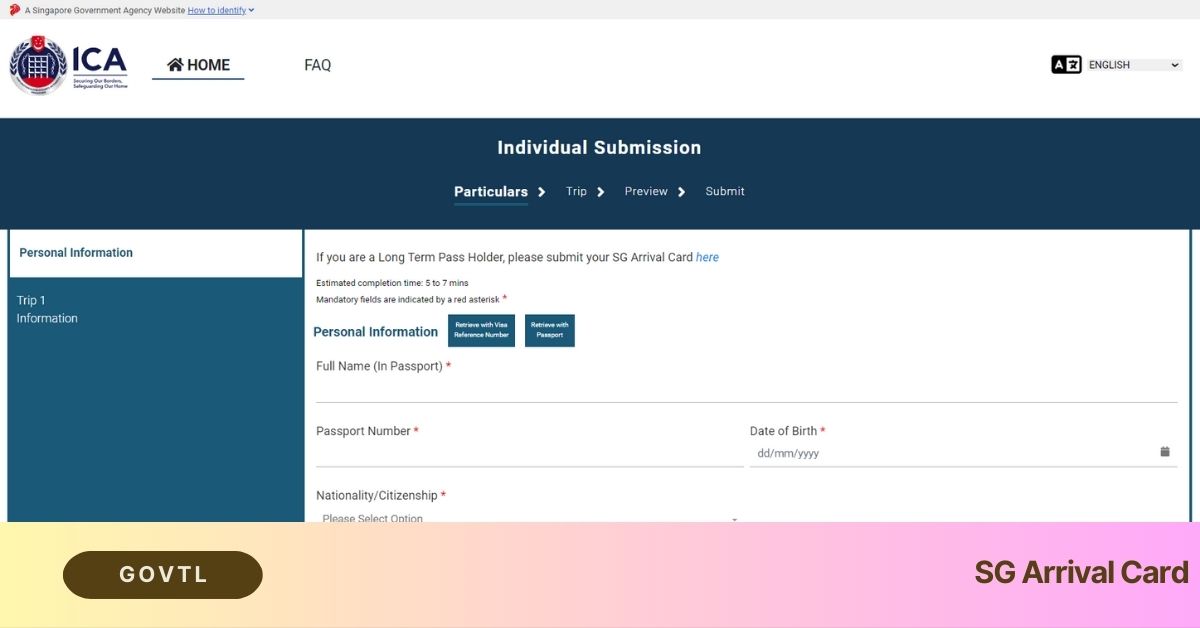This screenshot has height=628, width=1200.
Task: Open the FAQ menu item
Action: [x=317, y=65]
